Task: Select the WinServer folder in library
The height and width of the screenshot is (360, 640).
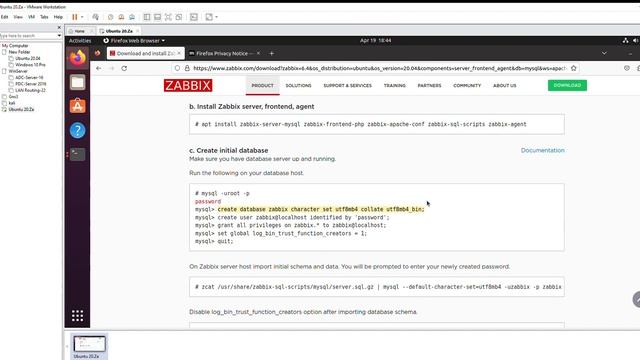Action: pyautogui.click(x=18, y=71)
